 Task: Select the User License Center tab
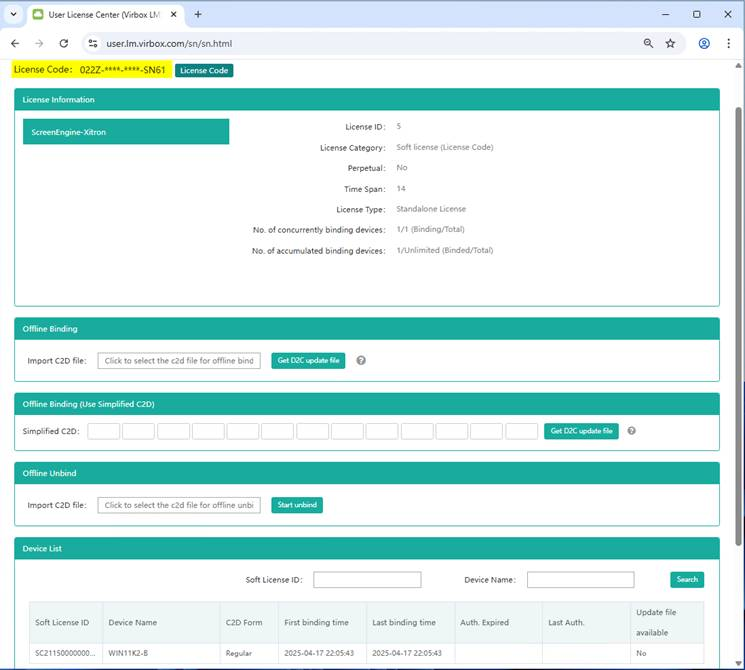105,15
